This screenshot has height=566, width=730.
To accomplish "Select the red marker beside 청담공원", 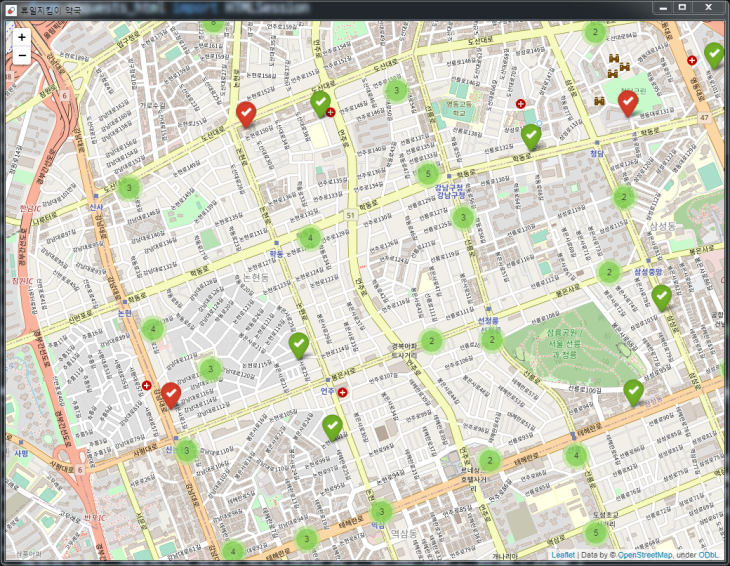I will pyautogui.click(x=628, y=102).
